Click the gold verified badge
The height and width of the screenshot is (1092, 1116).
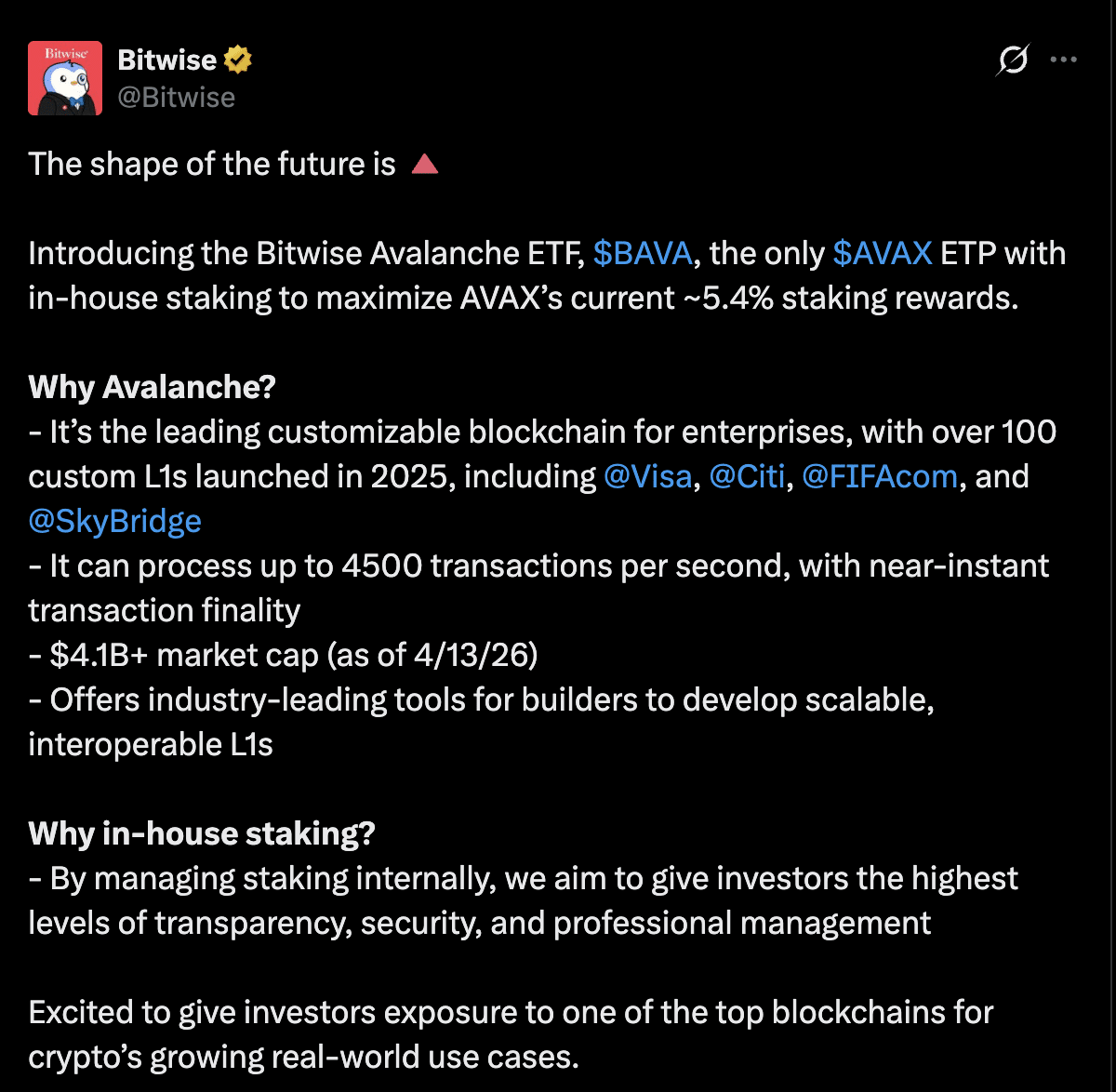(x=238, y=60)
